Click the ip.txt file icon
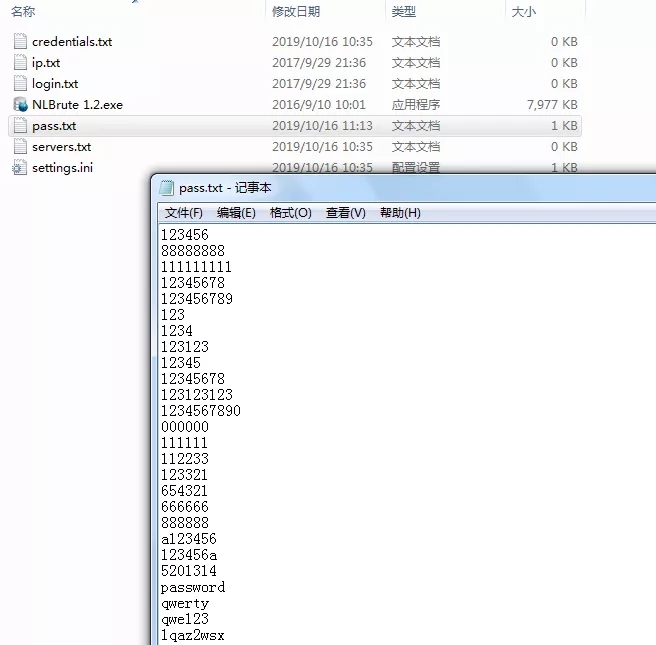 [x=20, y=63]
